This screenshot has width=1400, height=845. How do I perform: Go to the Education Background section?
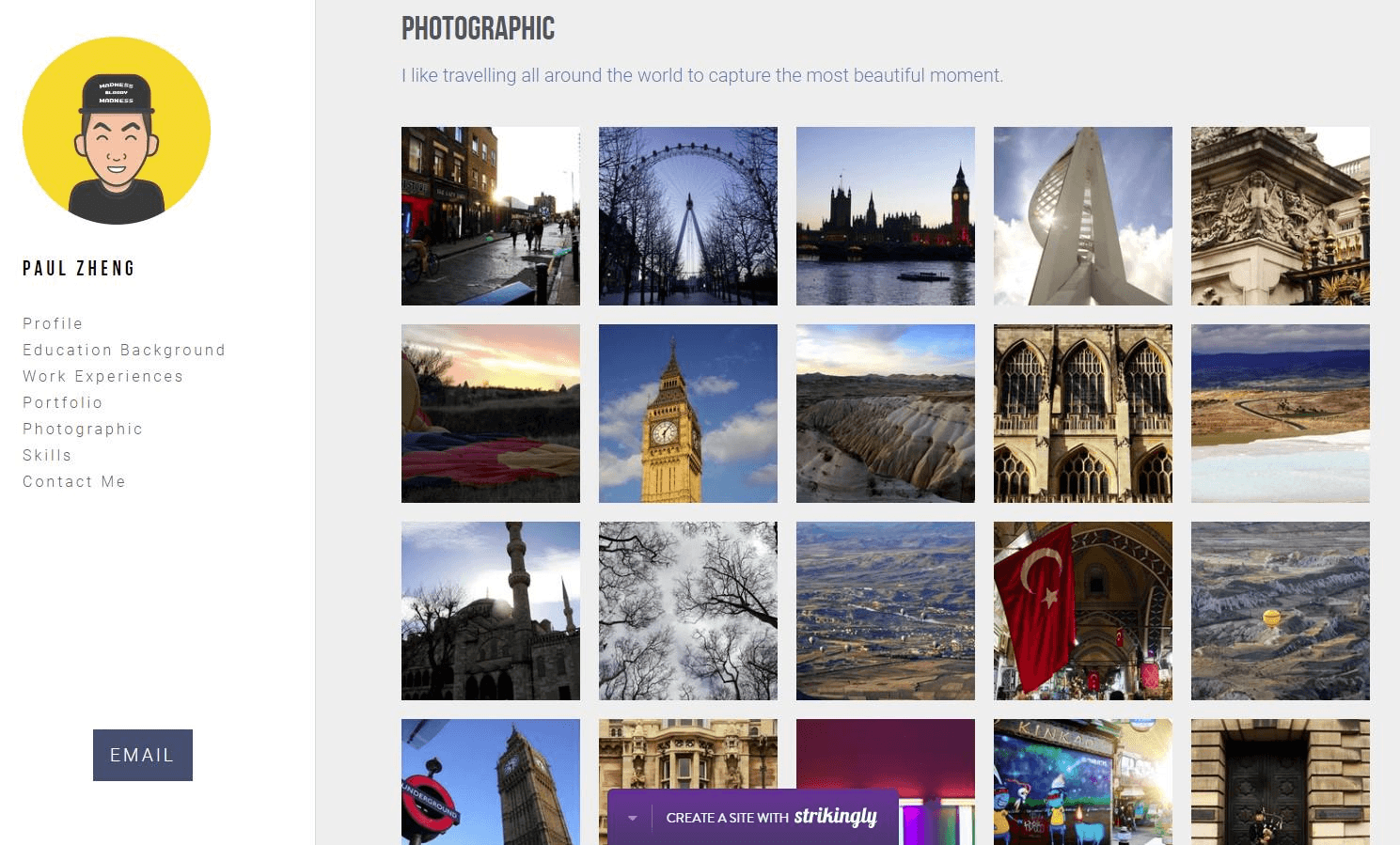tap(124, 350)
